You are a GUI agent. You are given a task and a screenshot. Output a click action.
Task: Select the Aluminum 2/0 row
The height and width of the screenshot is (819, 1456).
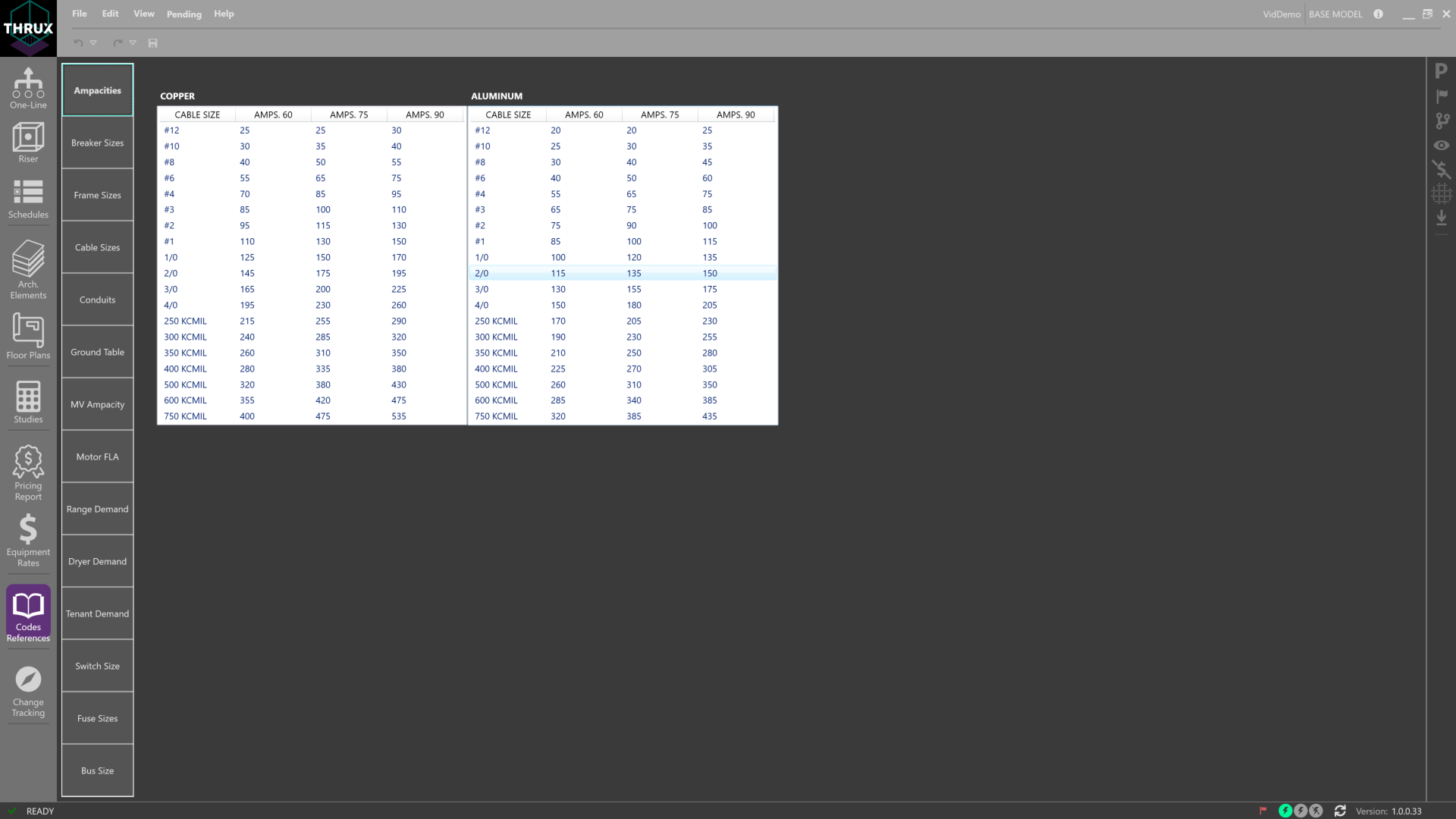point(623,273)
